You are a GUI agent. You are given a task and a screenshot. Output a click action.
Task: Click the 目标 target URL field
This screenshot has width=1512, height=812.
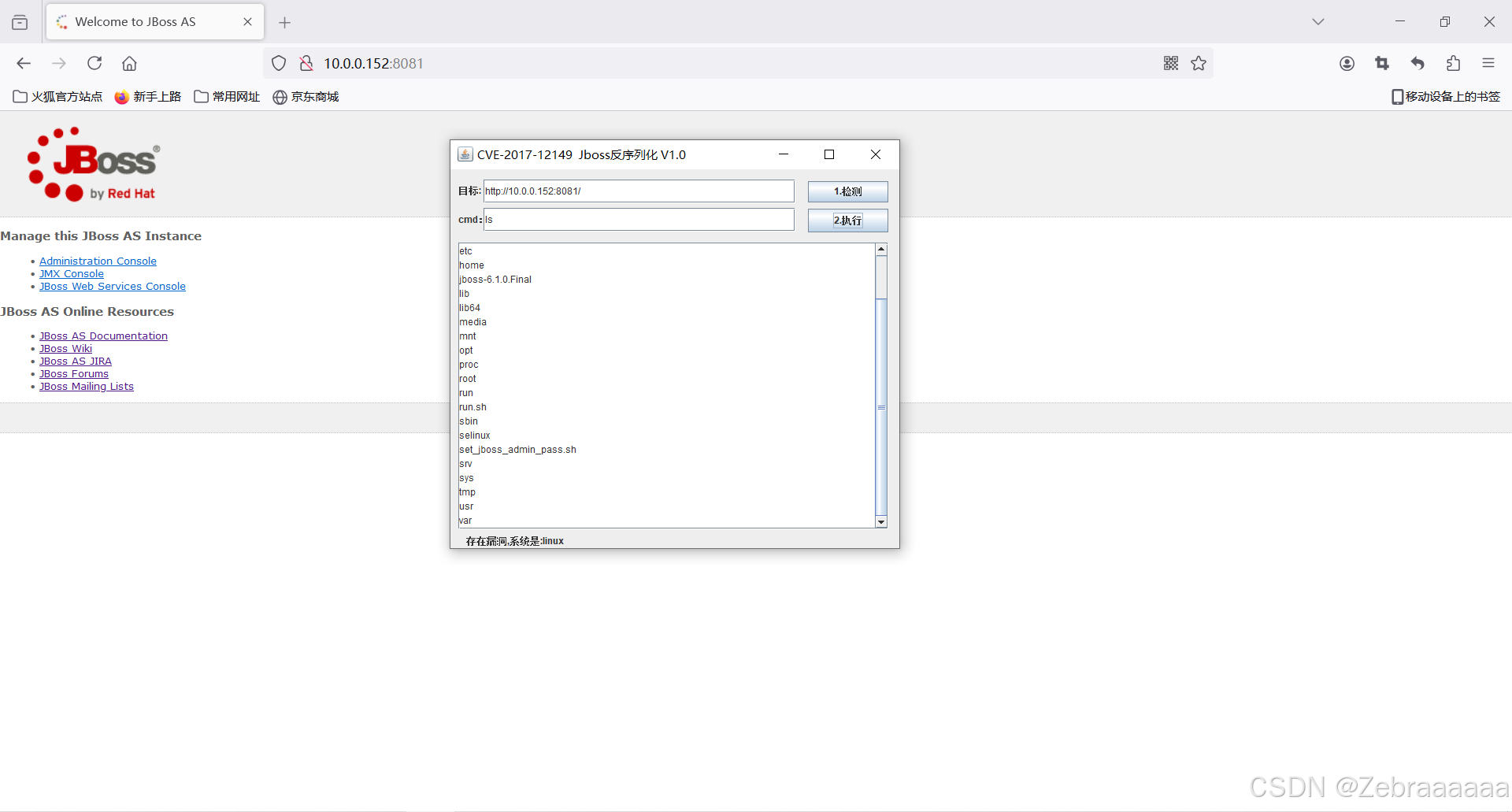pos(639,191)
